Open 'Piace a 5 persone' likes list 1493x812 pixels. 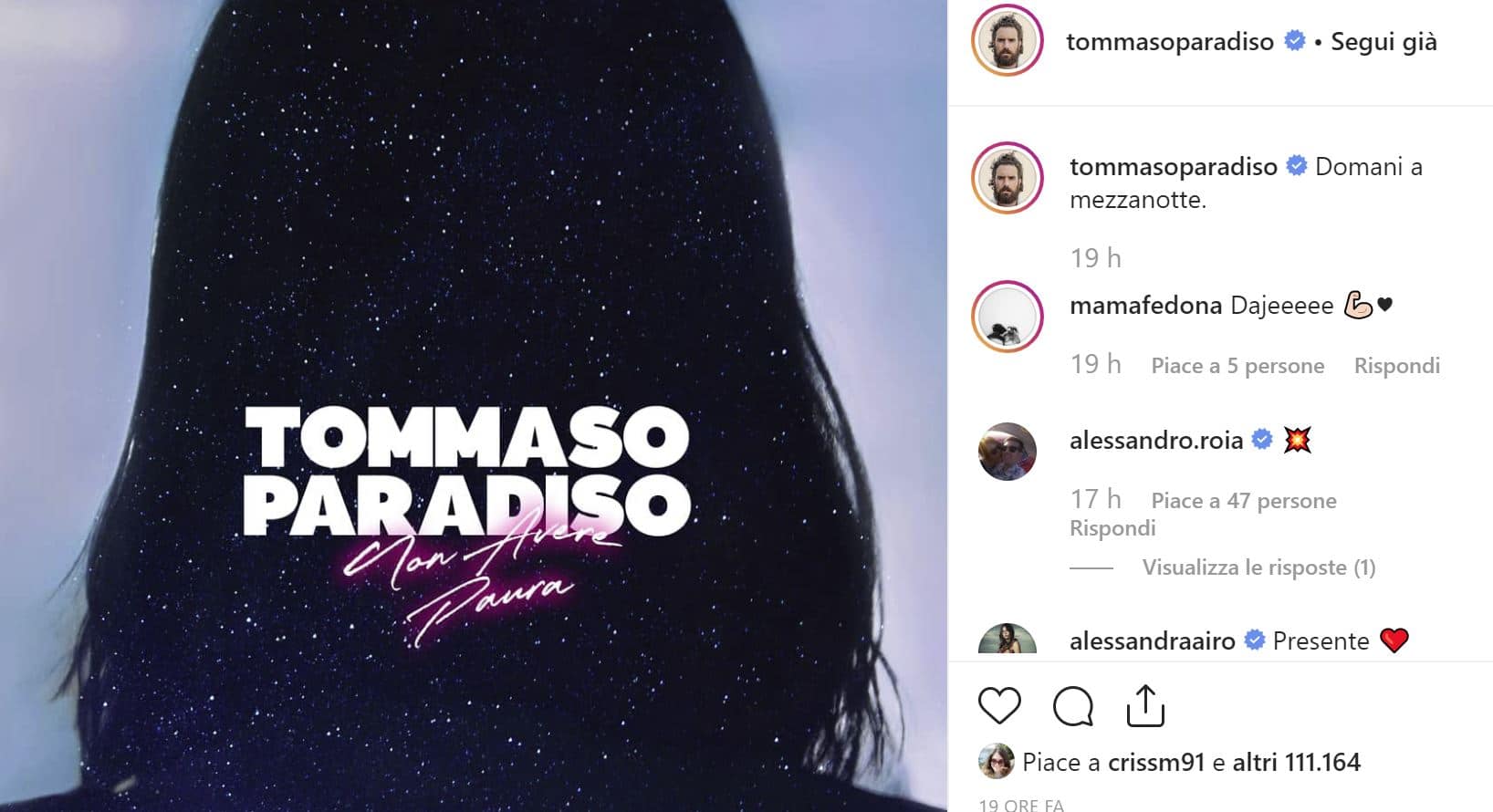(x=1237, y=366)
